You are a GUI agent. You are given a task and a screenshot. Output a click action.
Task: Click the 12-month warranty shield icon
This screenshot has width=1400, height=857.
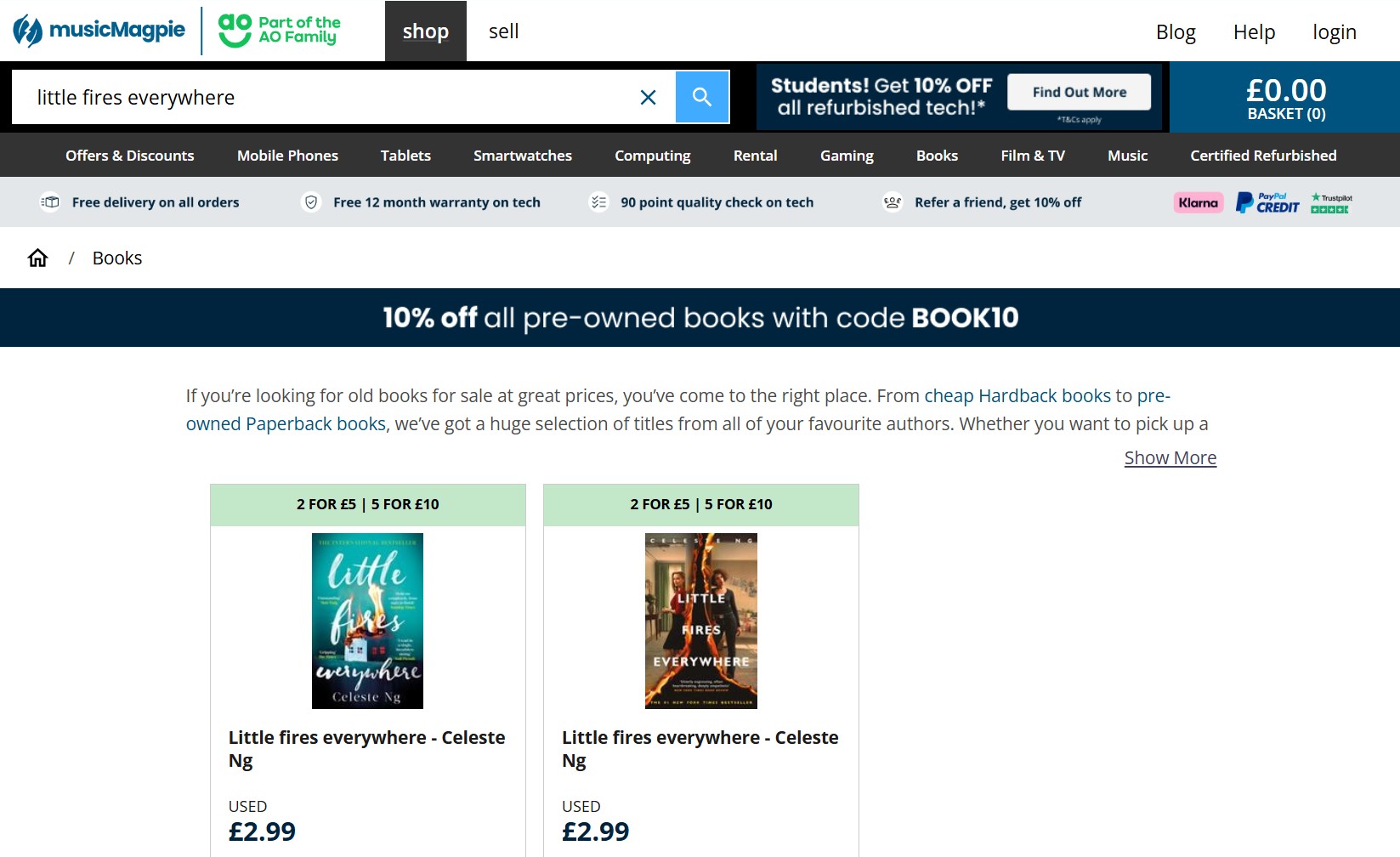(311, 201)
